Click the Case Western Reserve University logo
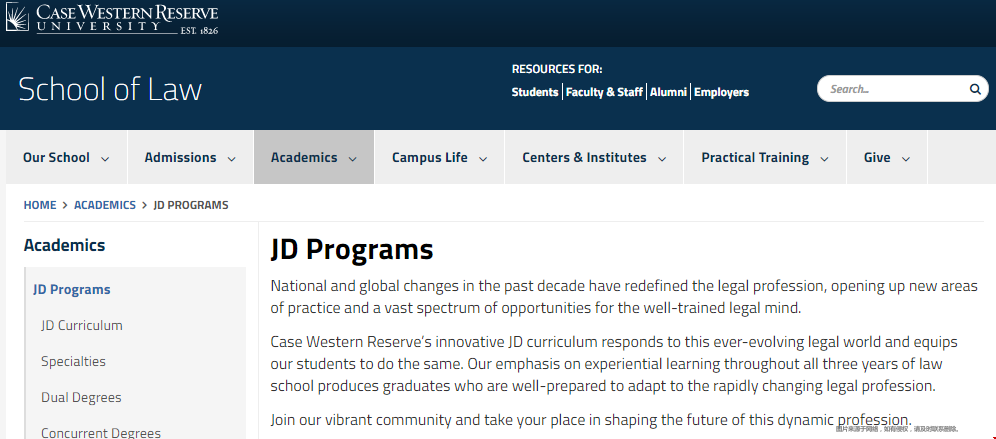This screenshot has width=996, height=439. click(112, 19)
